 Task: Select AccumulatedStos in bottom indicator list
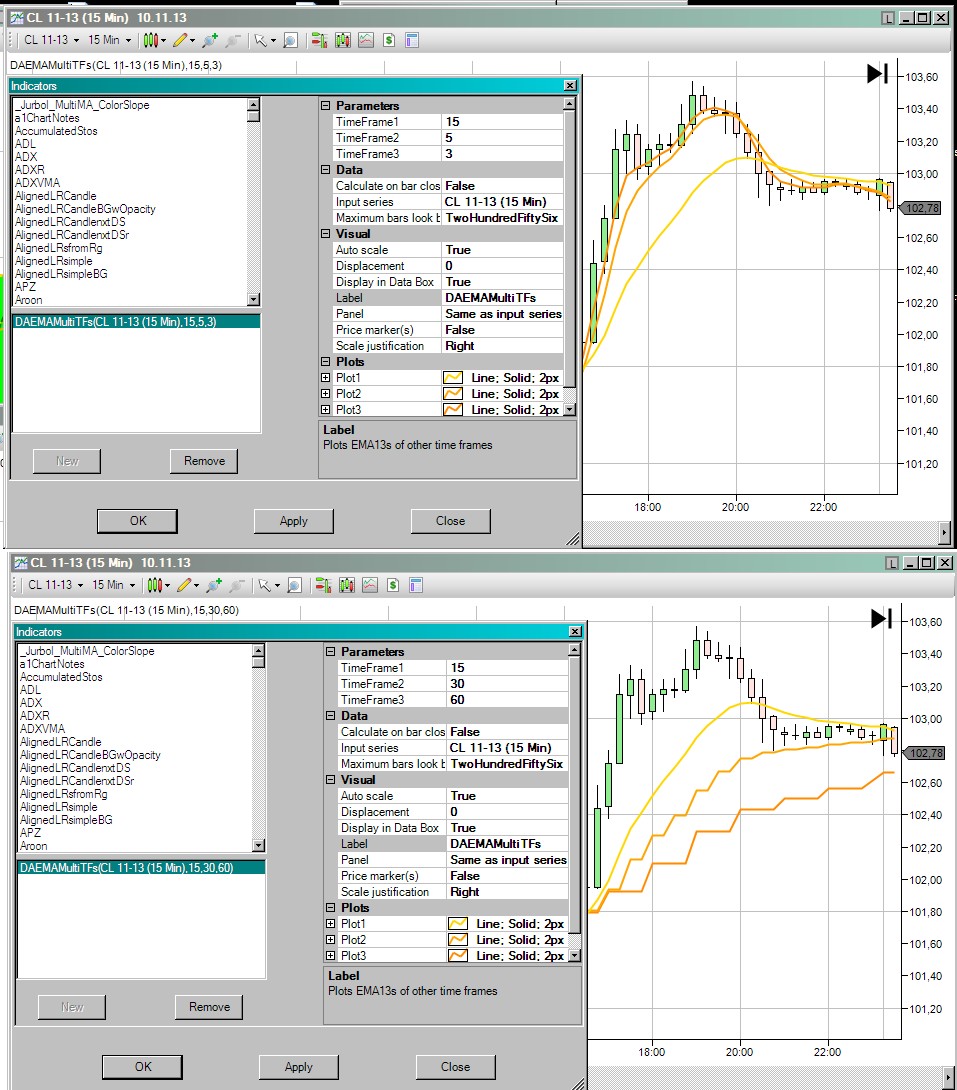tap(61, 677)
